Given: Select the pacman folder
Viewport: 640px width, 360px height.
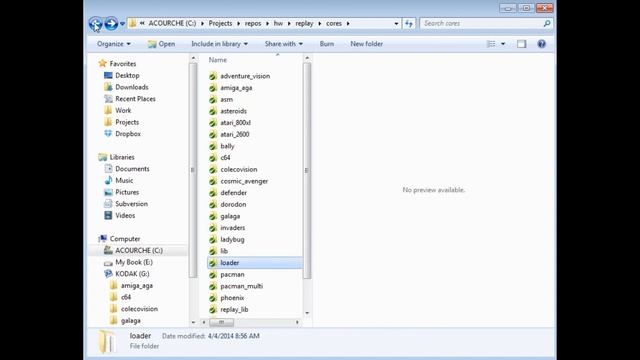Looking at the screenshot, I should (232, 275).
